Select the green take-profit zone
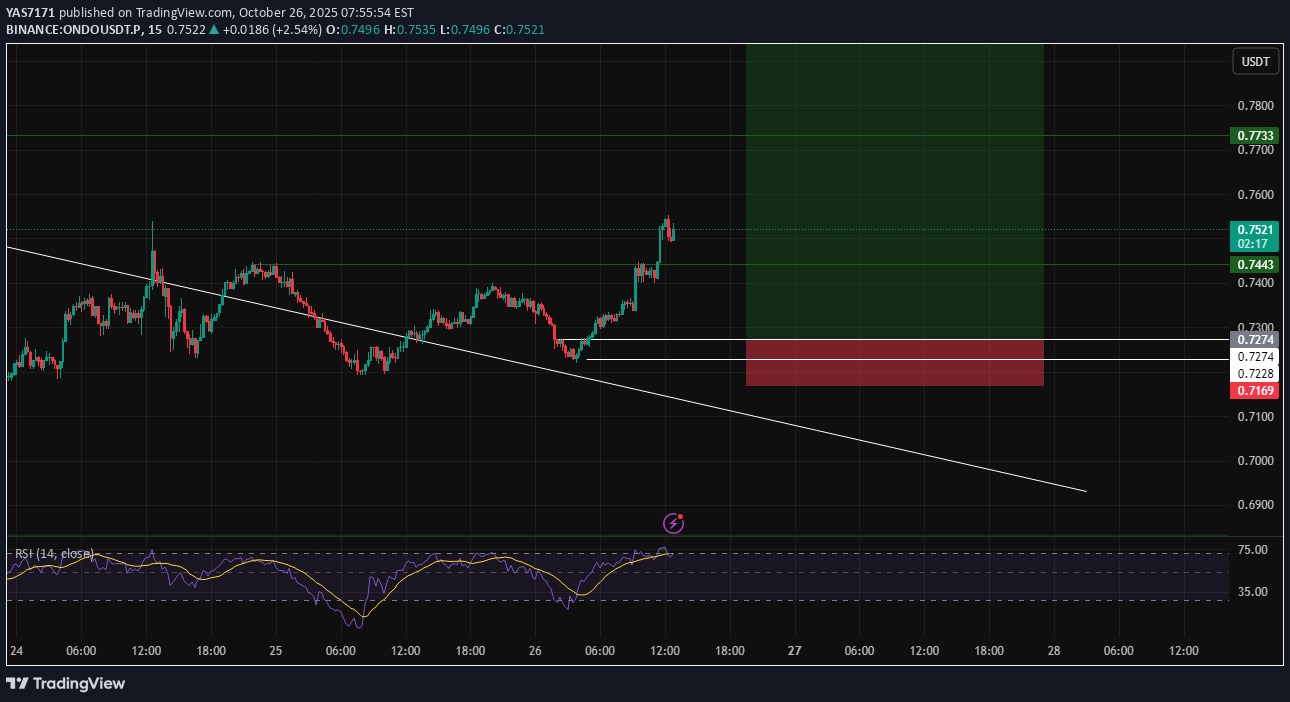This screenshot has width=1290, height=702. pos(894,190)
